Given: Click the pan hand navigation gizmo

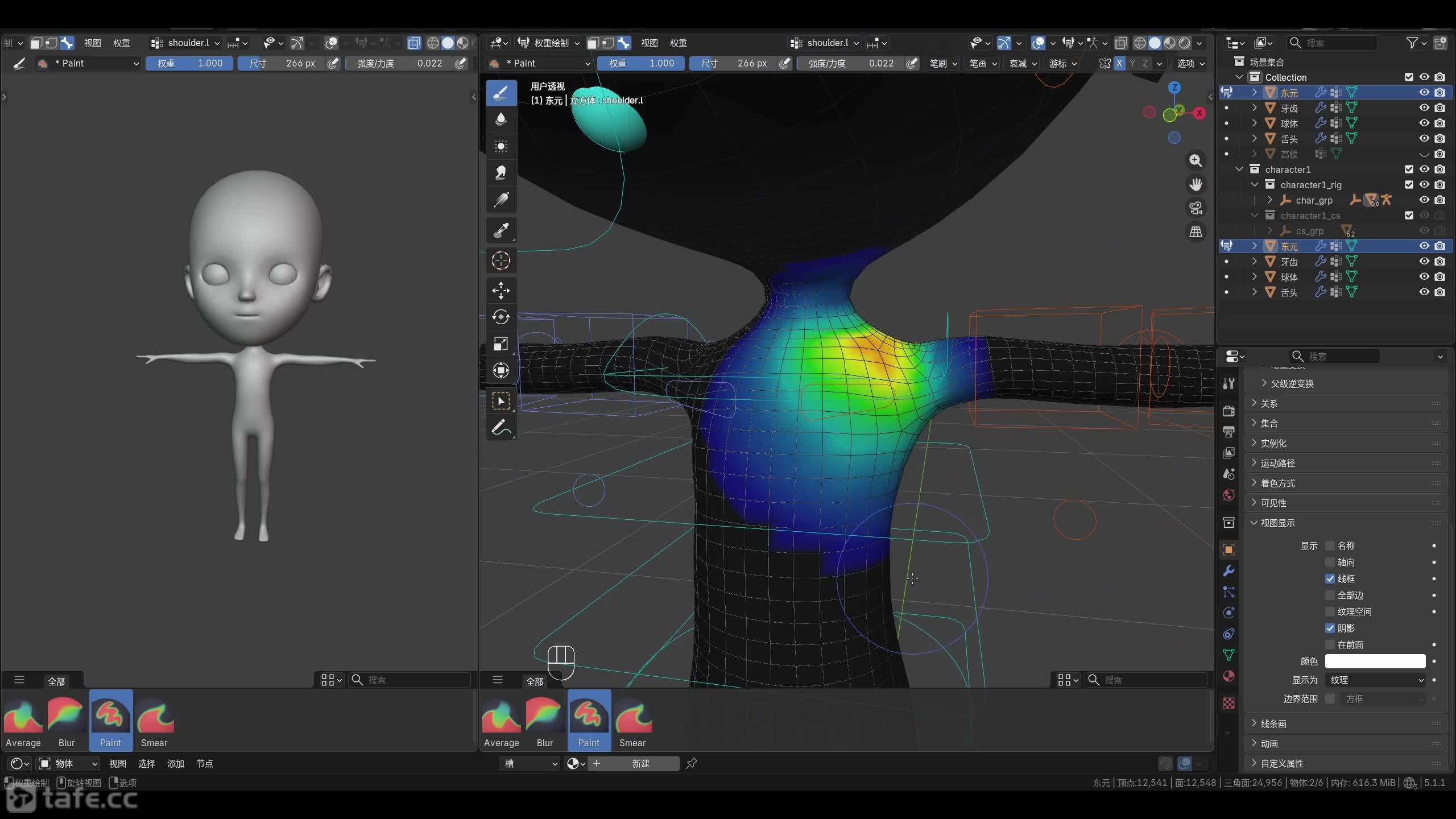Looking at the screenshot, I should click(x=1196, y=185).
